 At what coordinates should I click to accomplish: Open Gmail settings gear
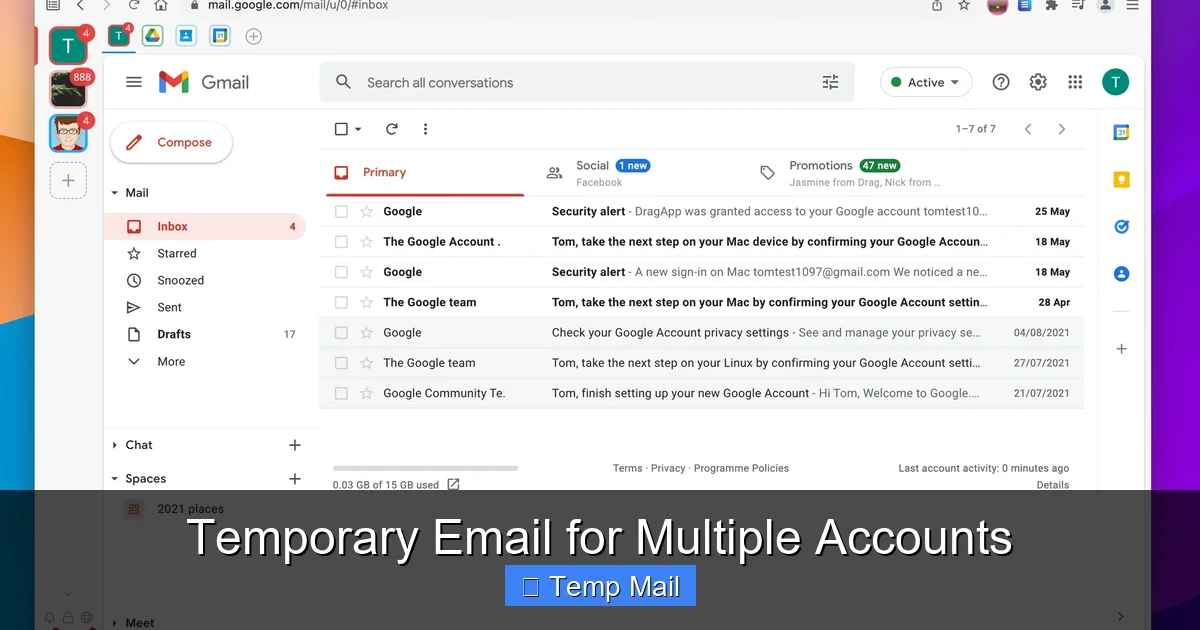coord(1038,82)
